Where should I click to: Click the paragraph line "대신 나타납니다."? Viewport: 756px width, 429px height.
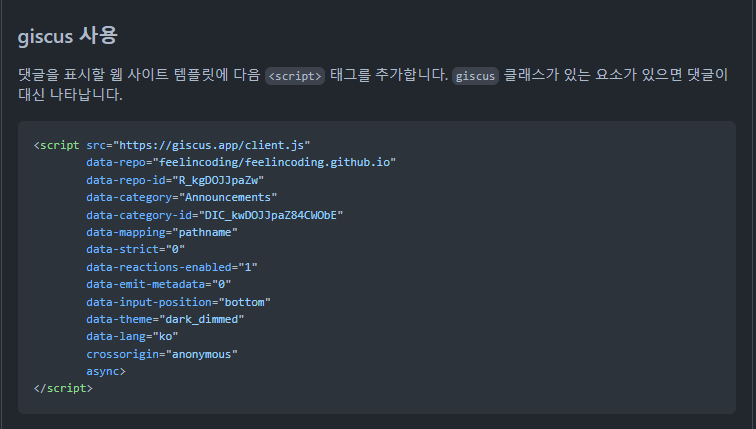[70, 94]
